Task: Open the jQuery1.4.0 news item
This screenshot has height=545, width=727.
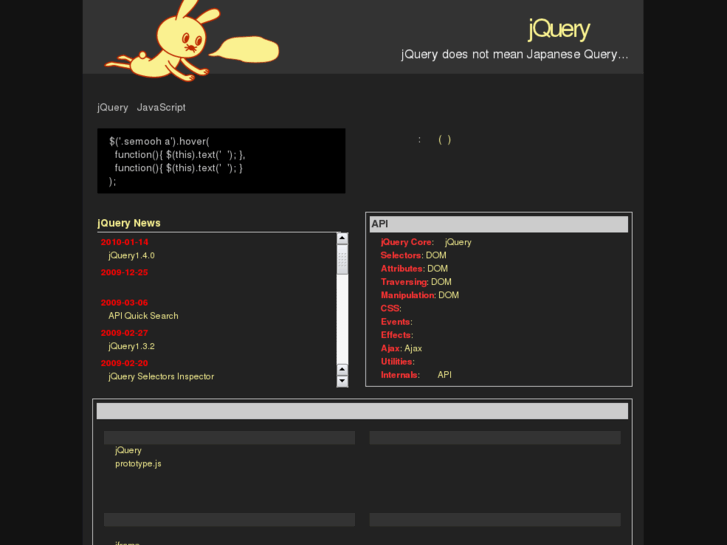Action: (132, 256)
